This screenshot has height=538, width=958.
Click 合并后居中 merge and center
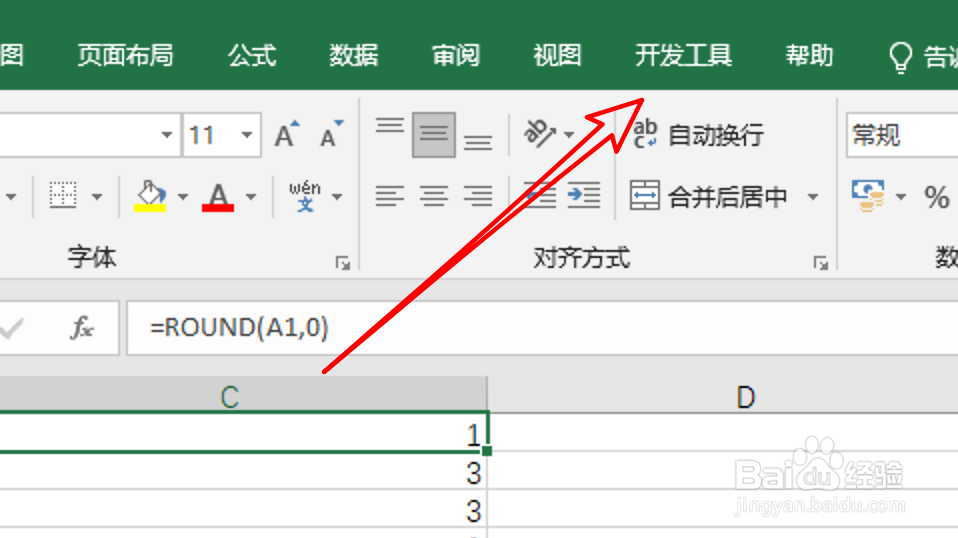pos(709,197)
